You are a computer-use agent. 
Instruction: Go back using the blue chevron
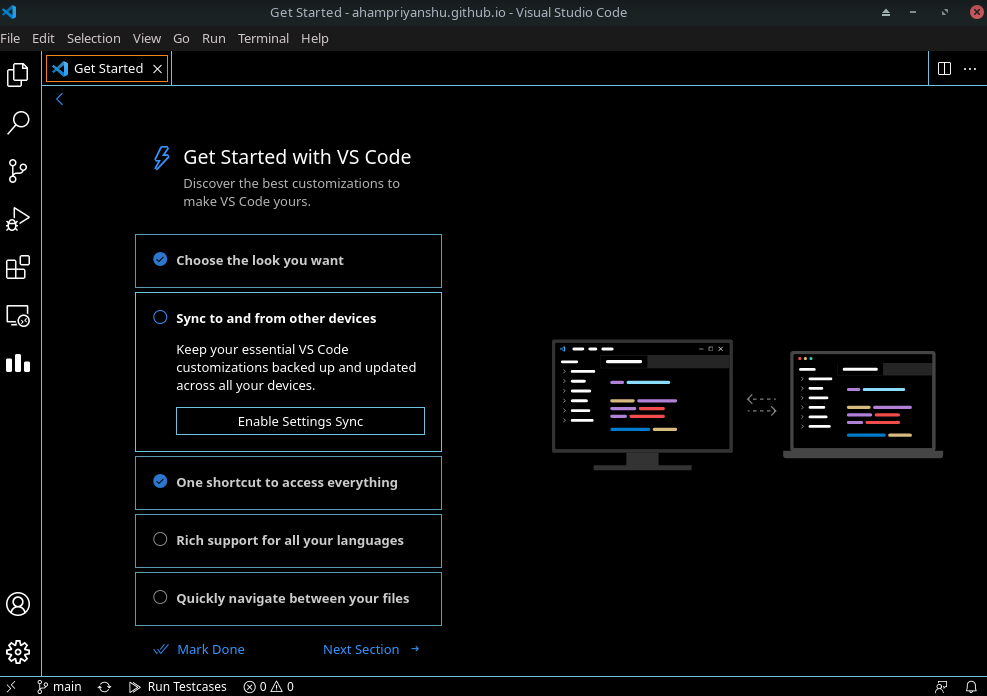[60, 99]
